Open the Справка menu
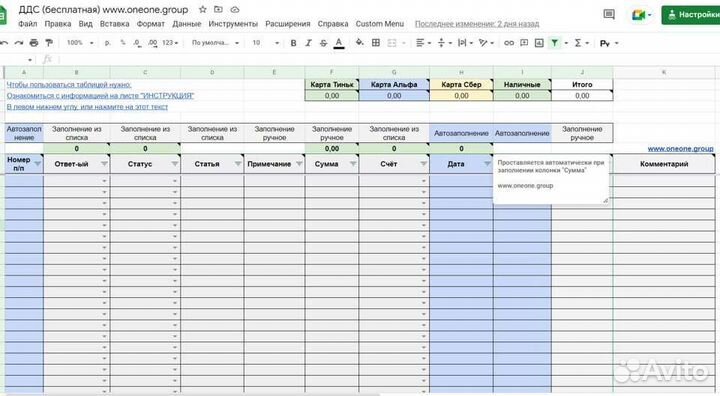Image resolution: width=720 pixels, height=396 pixels. pos(333,24)
